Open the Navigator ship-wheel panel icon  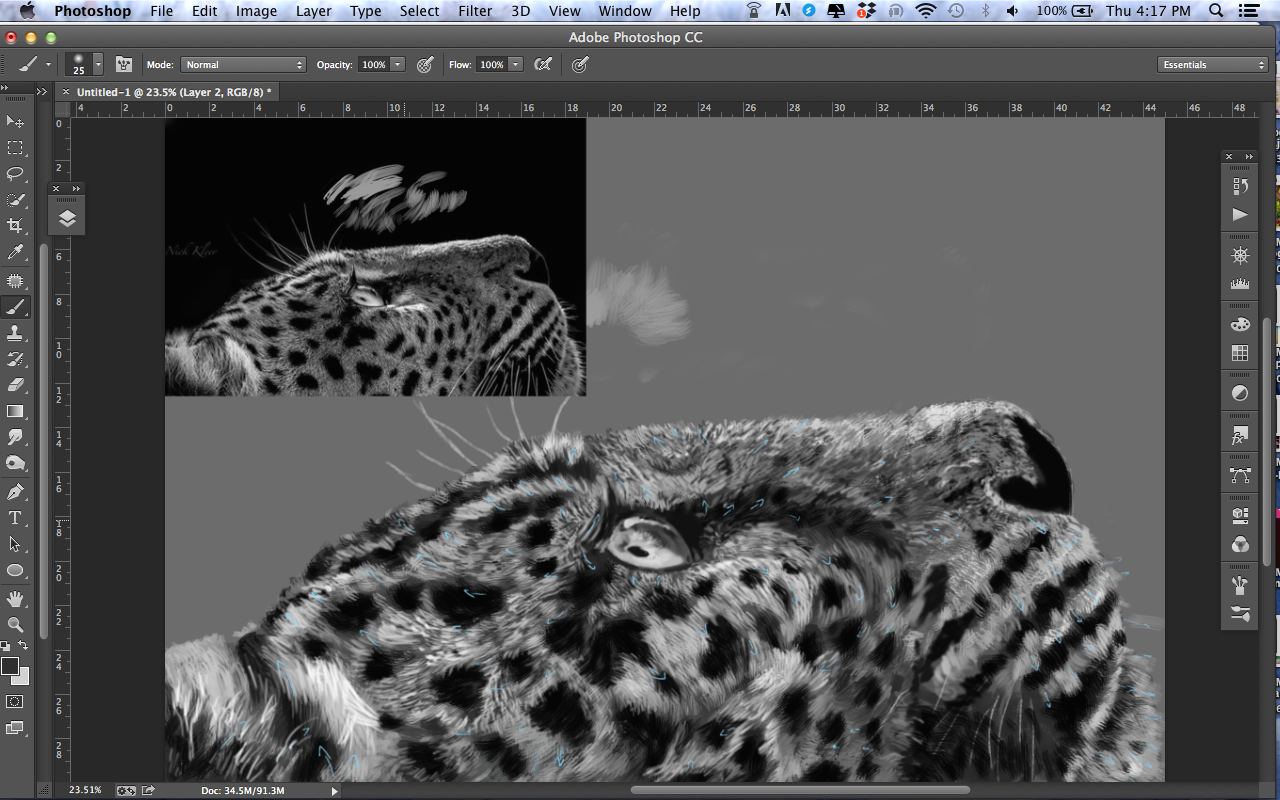(1240, 255)
